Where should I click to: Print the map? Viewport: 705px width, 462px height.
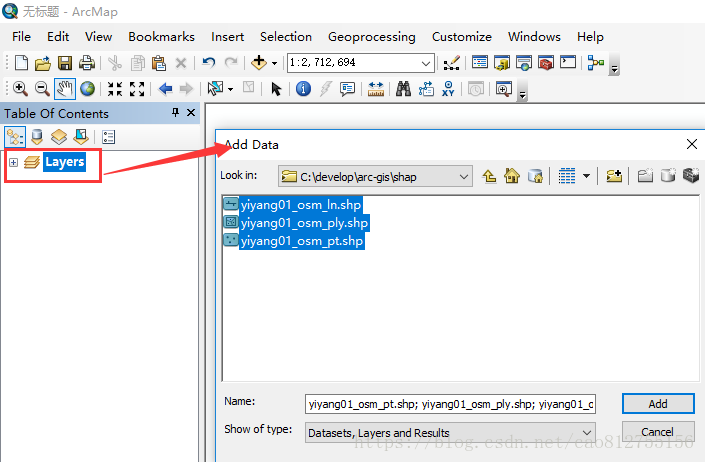pos(86,63)
